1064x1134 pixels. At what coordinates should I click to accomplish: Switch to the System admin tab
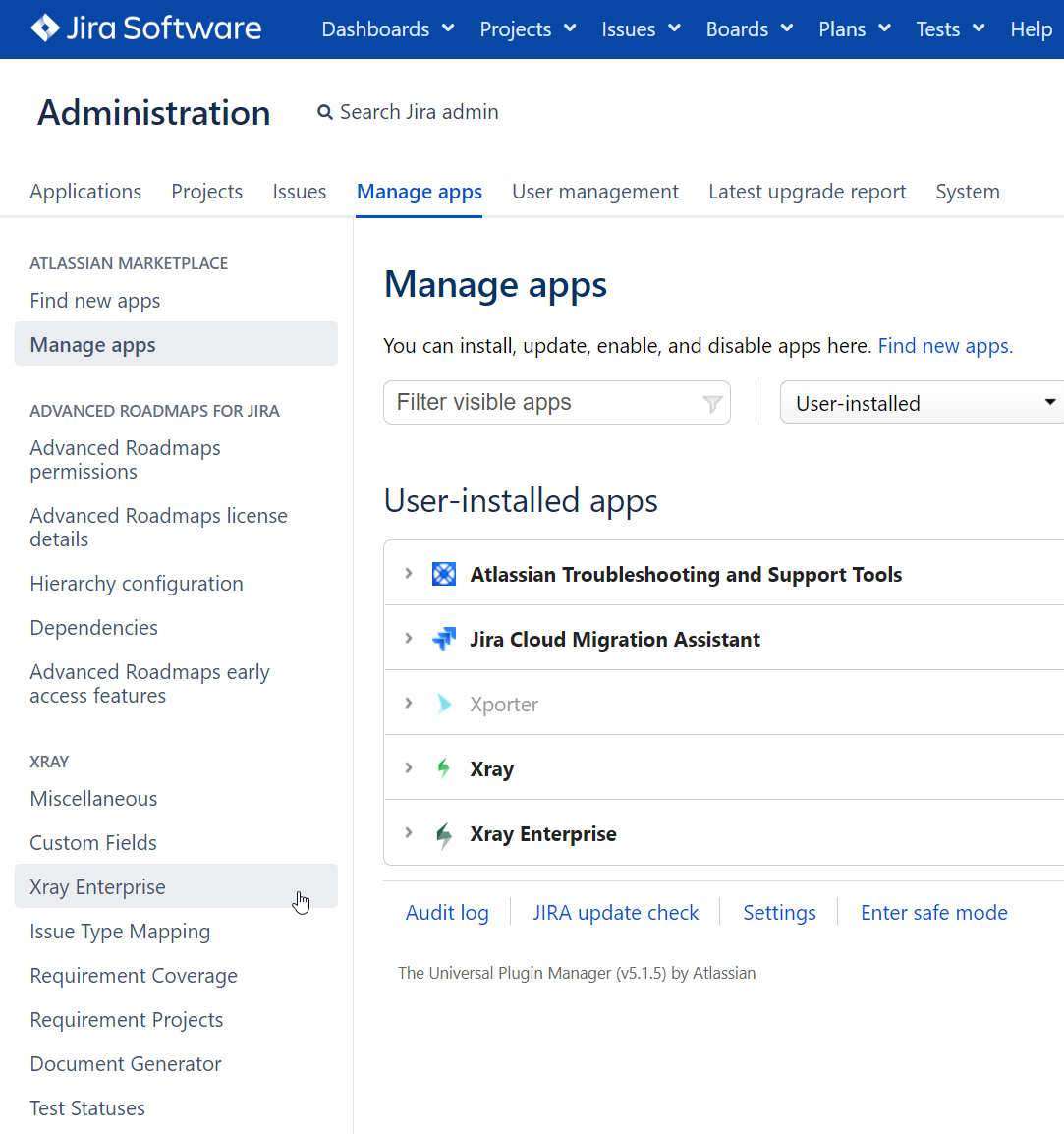click(x=968, y=192)
